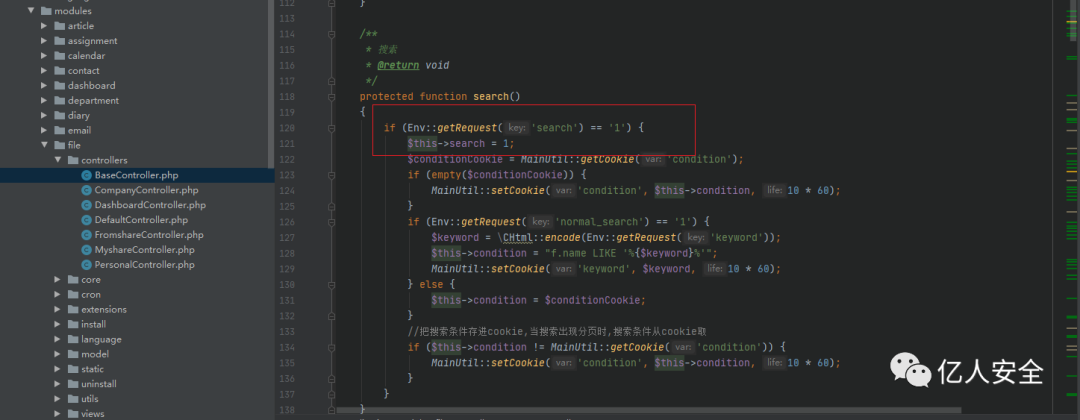Toggle the code fold marker at line 117
This screenshot has height=420, width=1080.
332,81
